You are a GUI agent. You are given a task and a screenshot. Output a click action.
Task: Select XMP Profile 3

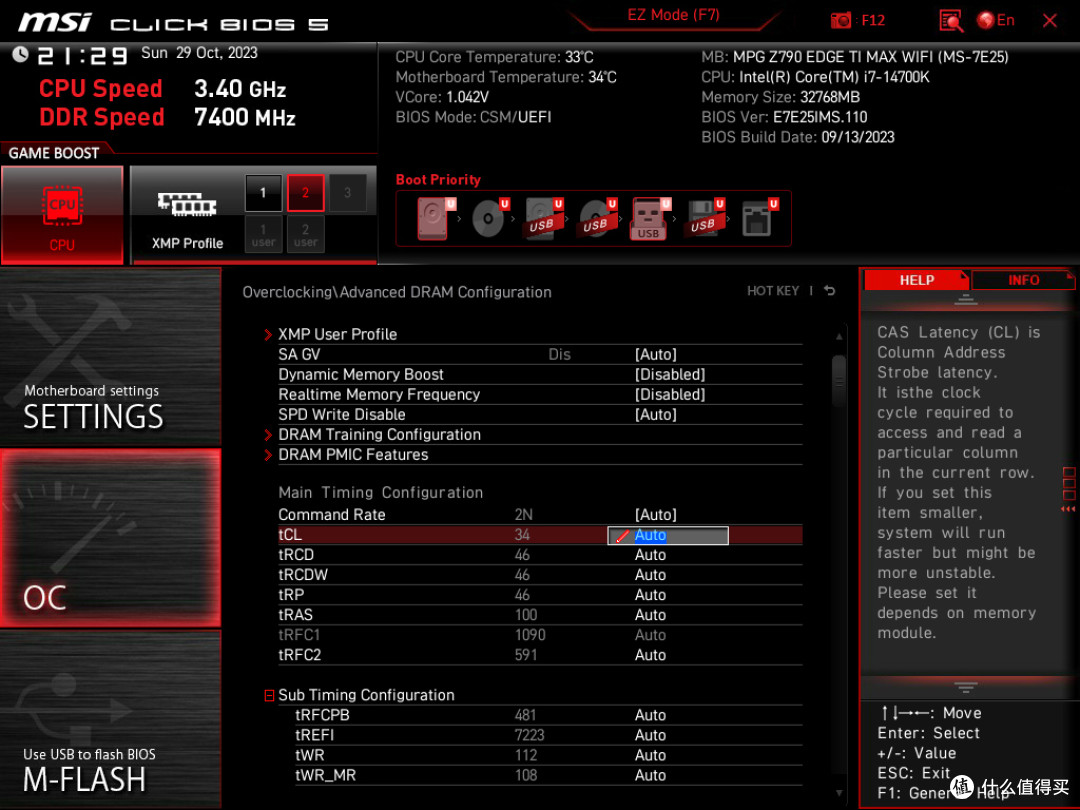pos(347,193)
